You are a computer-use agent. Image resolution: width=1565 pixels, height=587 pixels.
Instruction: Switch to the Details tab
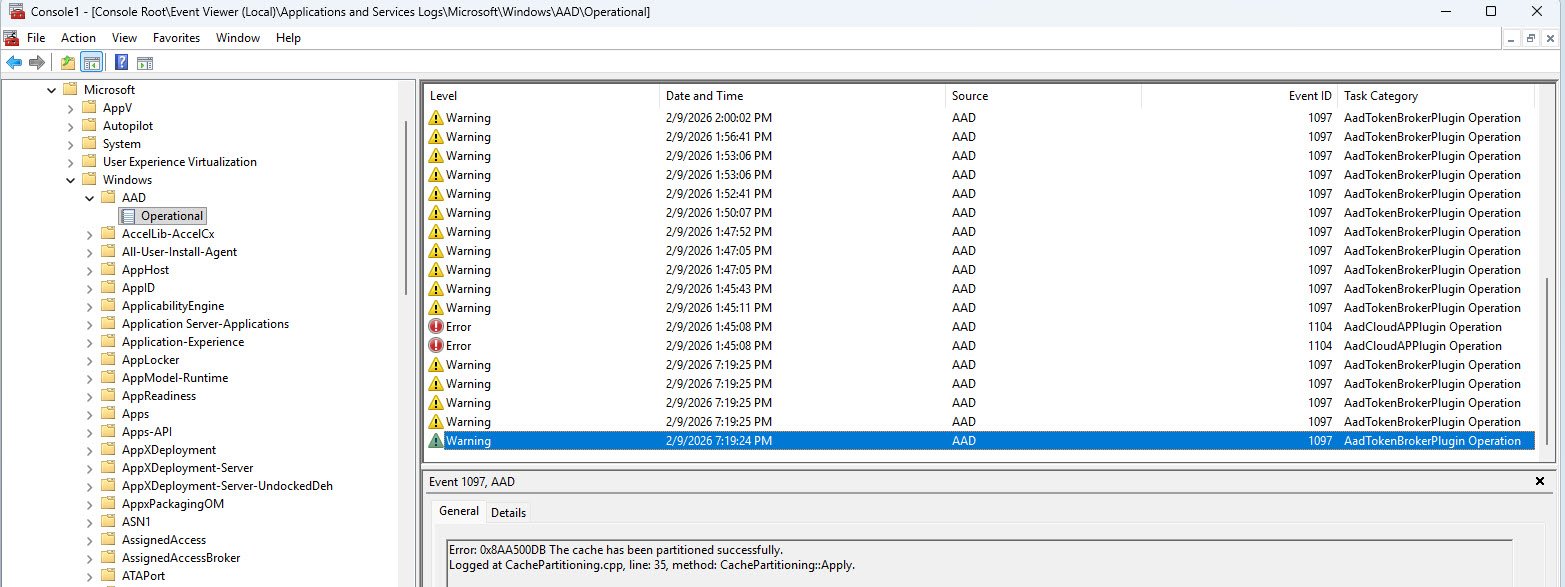click(x=508, y=512)
